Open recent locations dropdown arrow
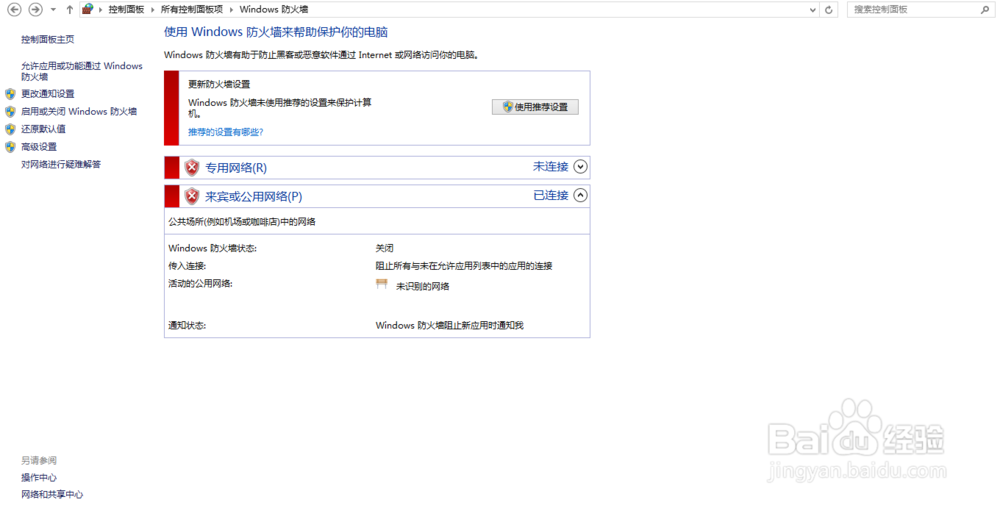The height and width of the screenshot is (505, 1000). (53, 10)
